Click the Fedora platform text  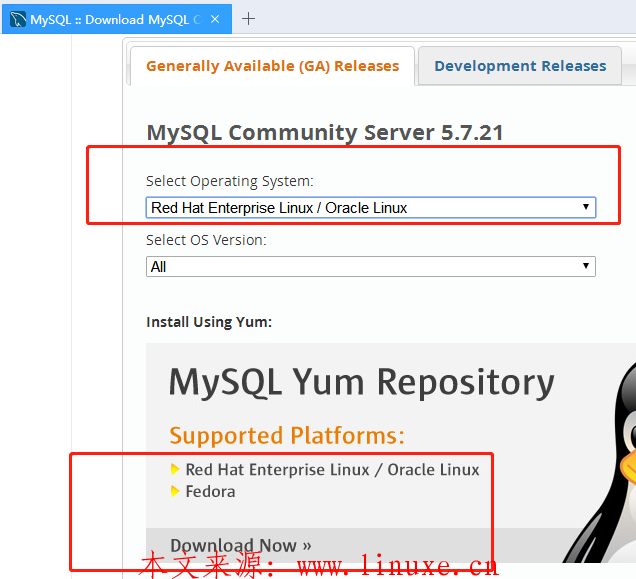210,491
